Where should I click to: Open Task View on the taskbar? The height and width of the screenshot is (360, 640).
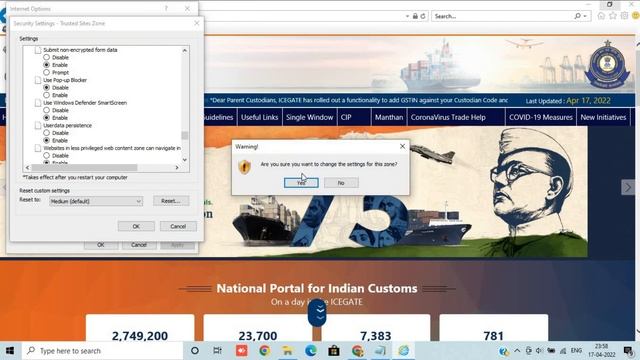[218, 351]
